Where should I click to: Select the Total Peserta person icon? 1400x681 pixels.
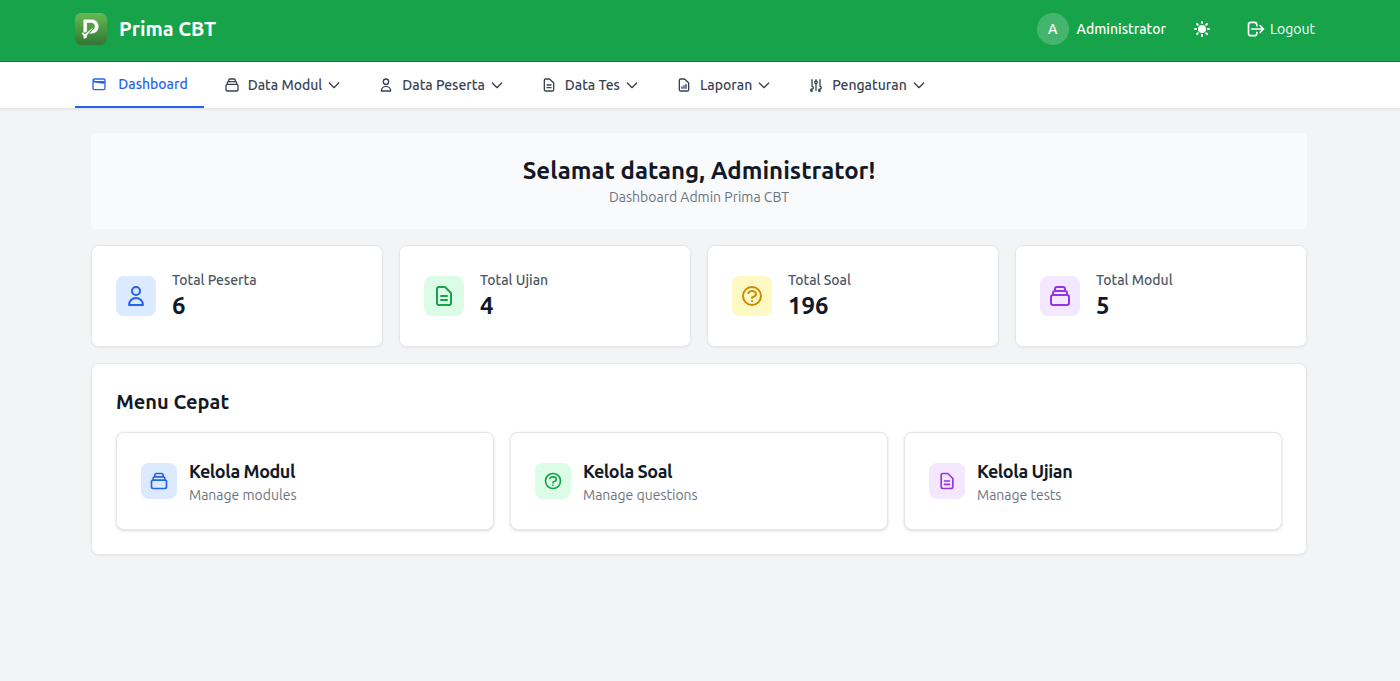tap(136, 296)
